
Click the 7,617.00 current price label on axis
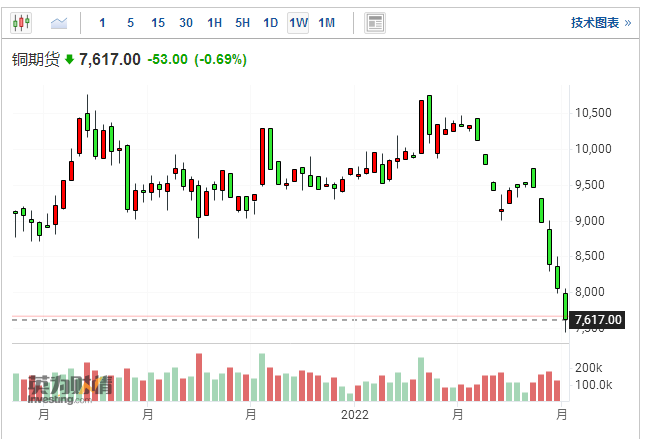point(599,320)
